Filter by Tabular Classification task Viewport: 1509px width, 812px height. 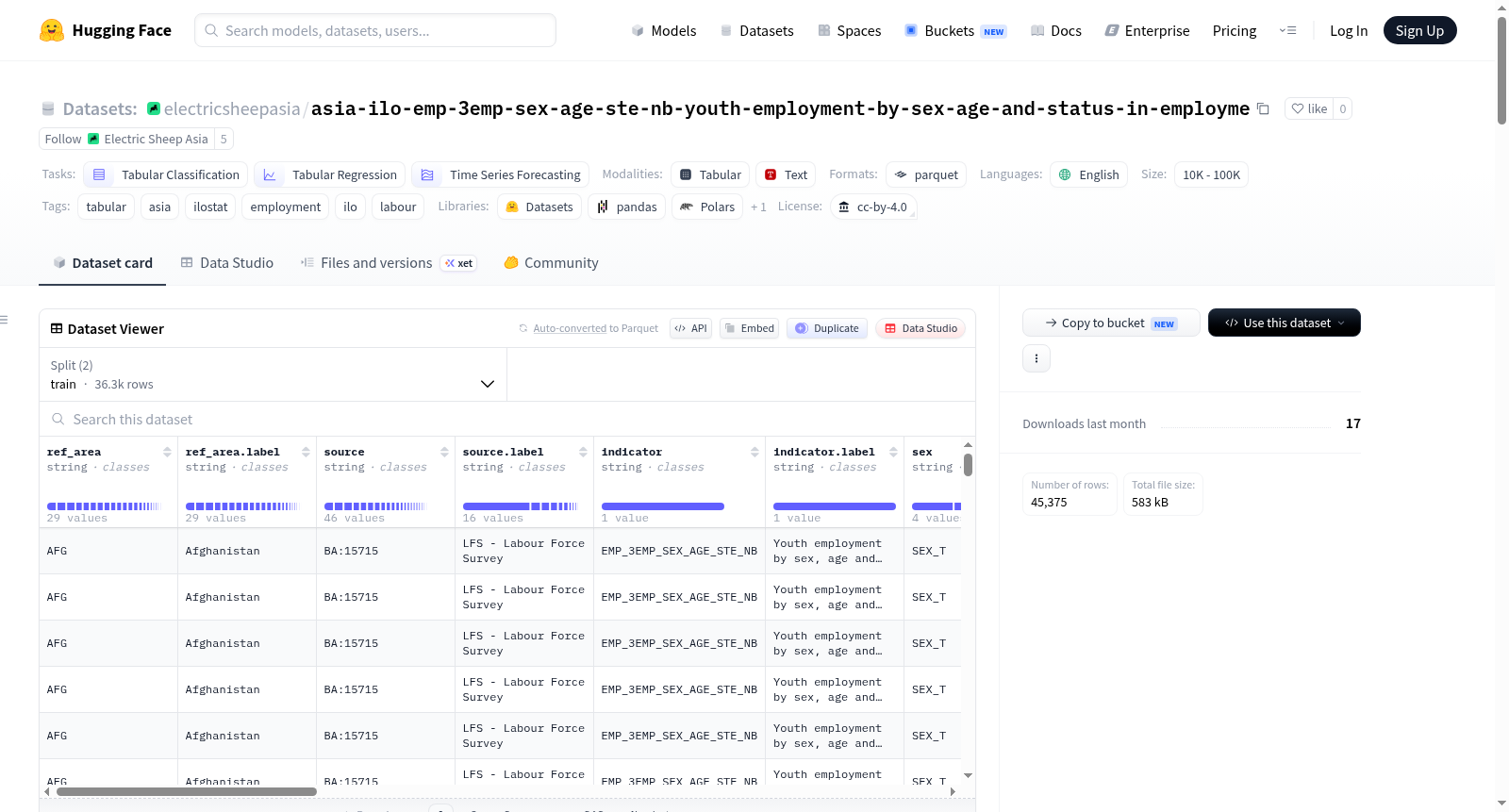pyautogui.click(x=166, y=174)
